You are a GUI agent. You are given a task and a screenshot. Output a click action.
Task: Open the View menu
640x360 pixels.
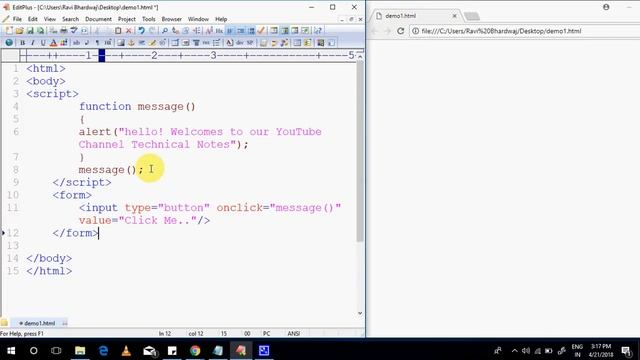click(x=50, y=19)
